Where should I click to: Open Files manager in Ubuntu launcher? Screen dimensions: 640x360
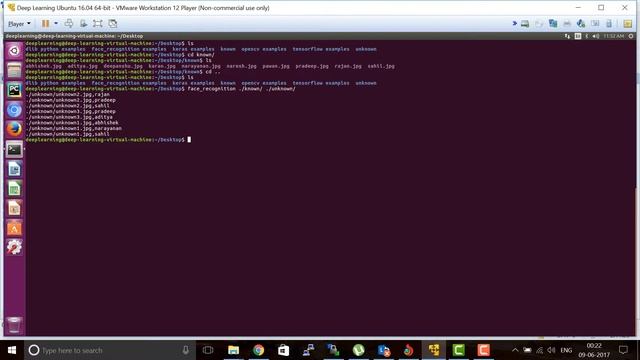[x=14, y=70]
